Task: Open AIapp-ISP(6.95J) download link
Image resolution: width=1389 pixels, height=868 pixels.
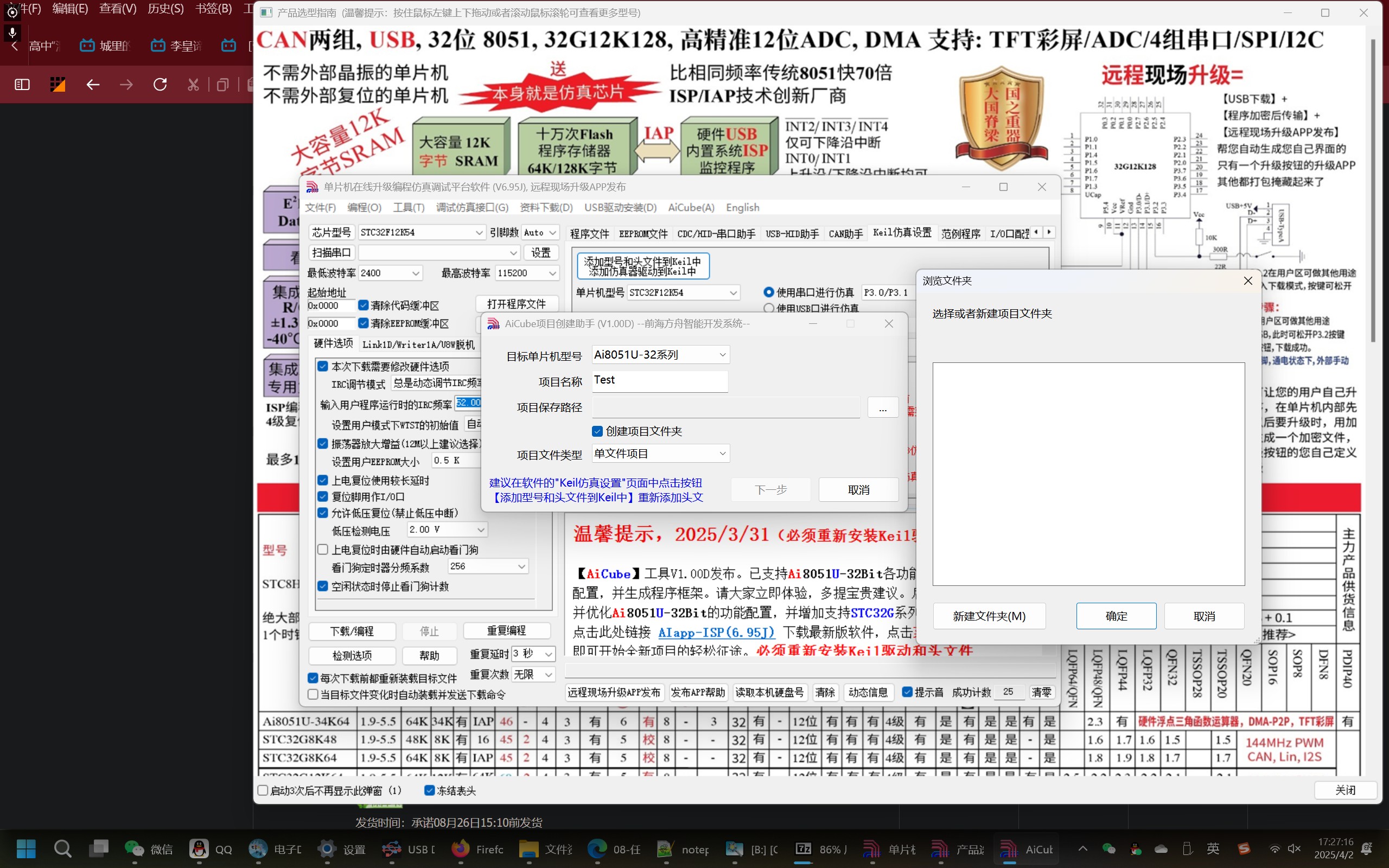Action: tap(716, 632)
